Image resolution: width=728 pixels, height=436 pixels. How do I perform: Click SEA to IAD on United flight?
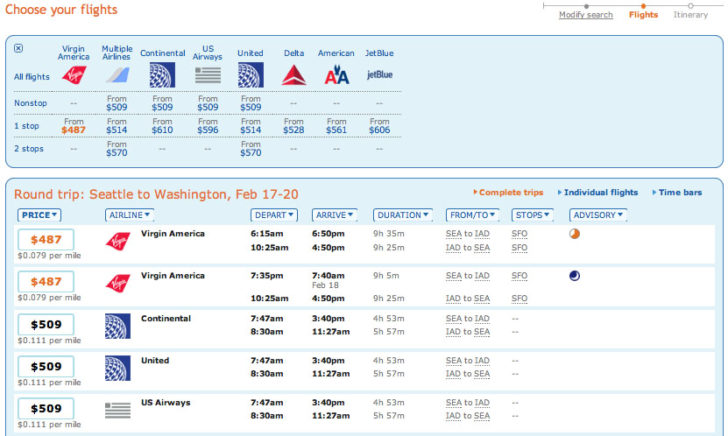tap(468, 360)
